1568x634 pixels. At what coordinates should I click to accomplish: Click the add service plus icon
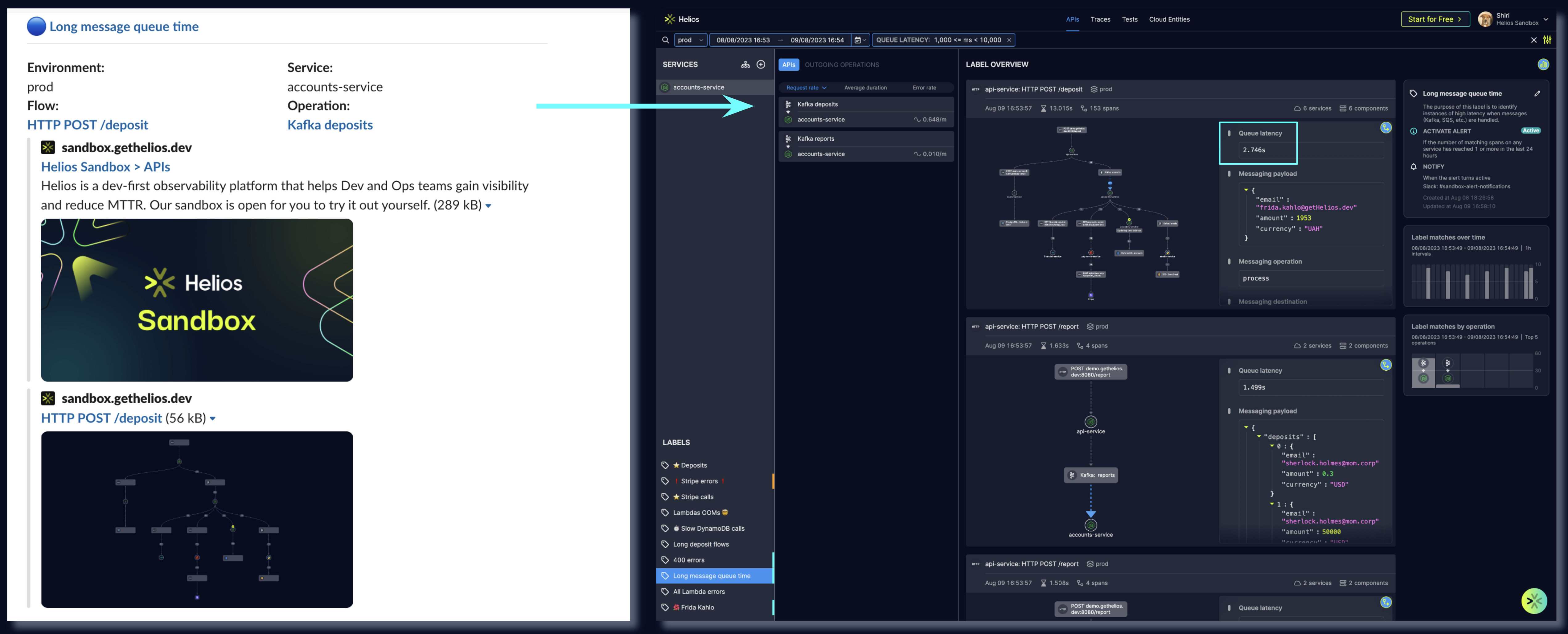coord(761,64)
